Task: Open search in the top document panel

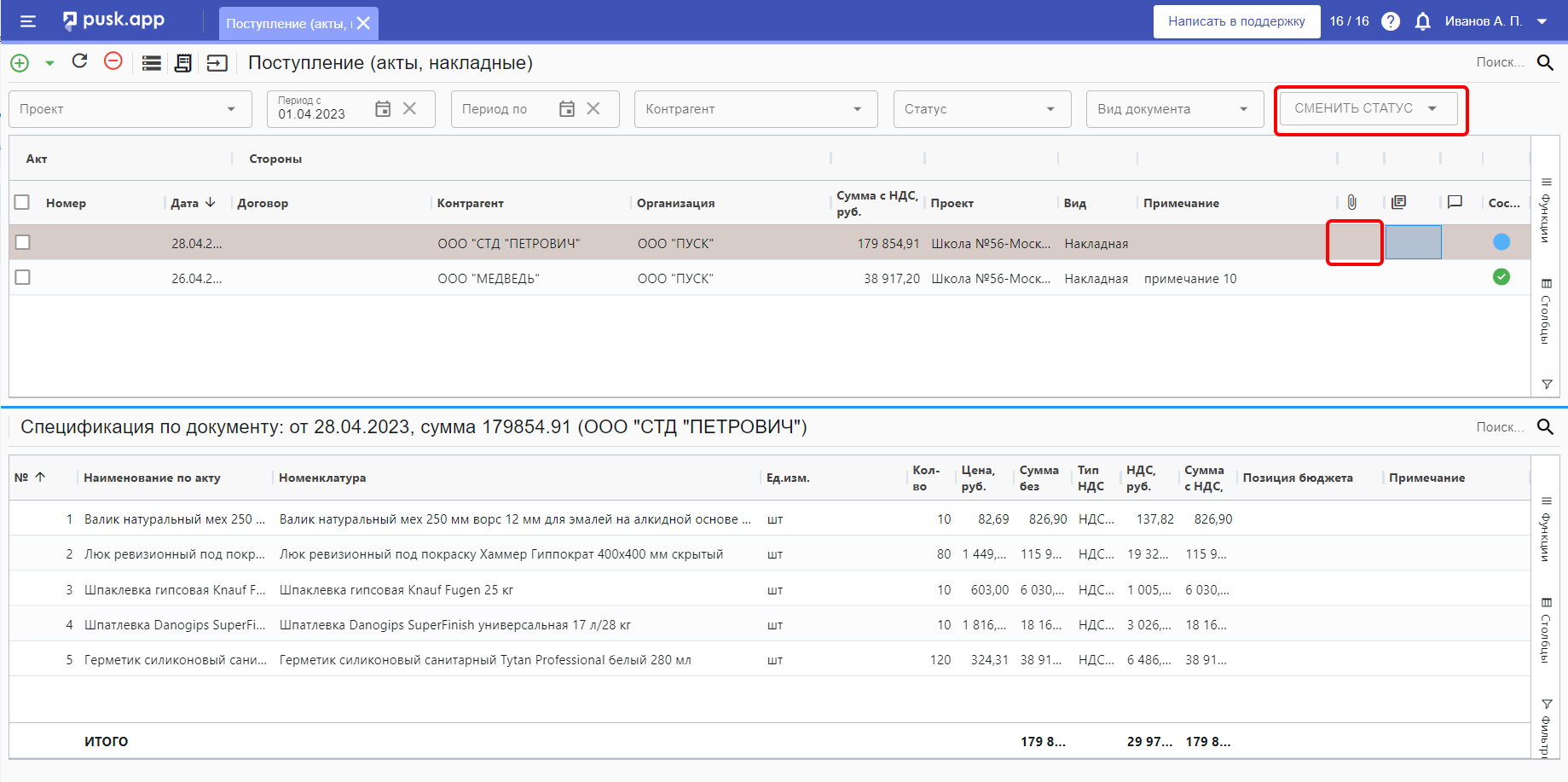Action: coord(1545,62)
